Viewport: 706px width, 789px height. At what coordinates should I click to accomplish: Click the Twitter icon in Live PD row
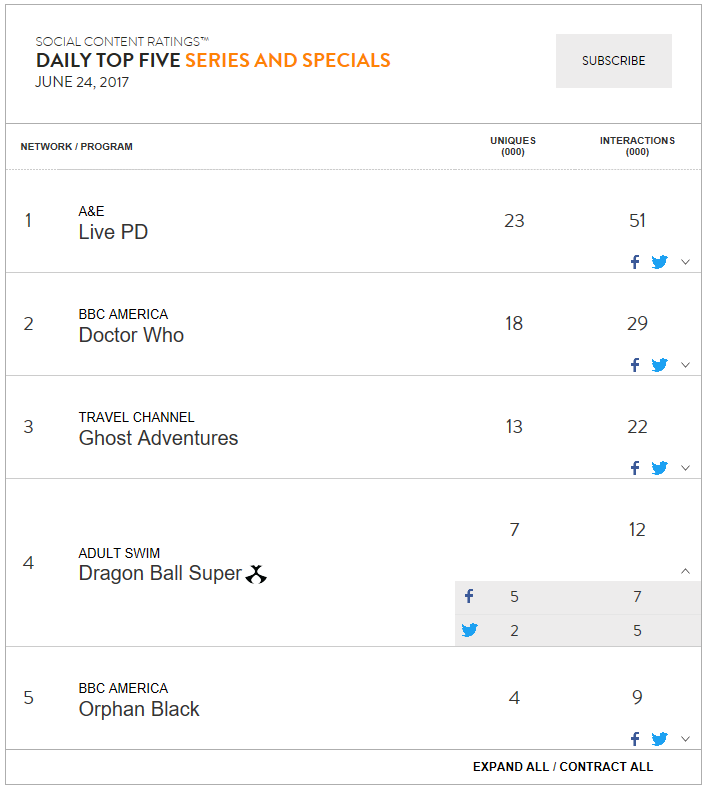pyautogui.click(x=659, y=262)
